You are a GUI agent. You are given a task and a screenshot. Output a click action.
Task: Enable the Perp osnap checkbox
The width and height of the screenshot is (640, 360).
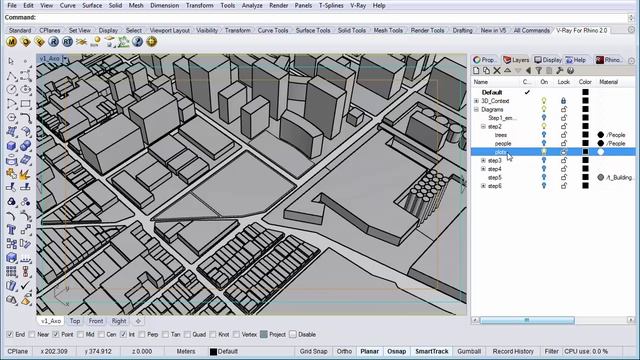coord(142,334)
